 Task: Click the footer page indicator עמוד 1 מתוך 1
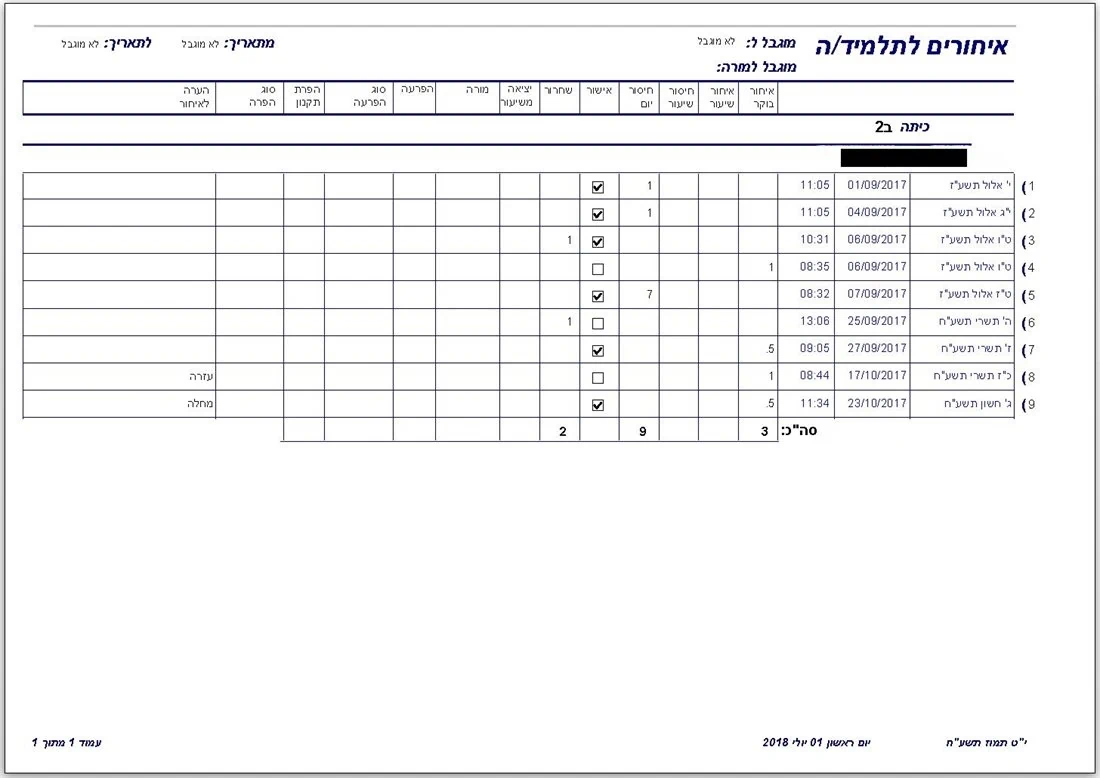point(67,742)
